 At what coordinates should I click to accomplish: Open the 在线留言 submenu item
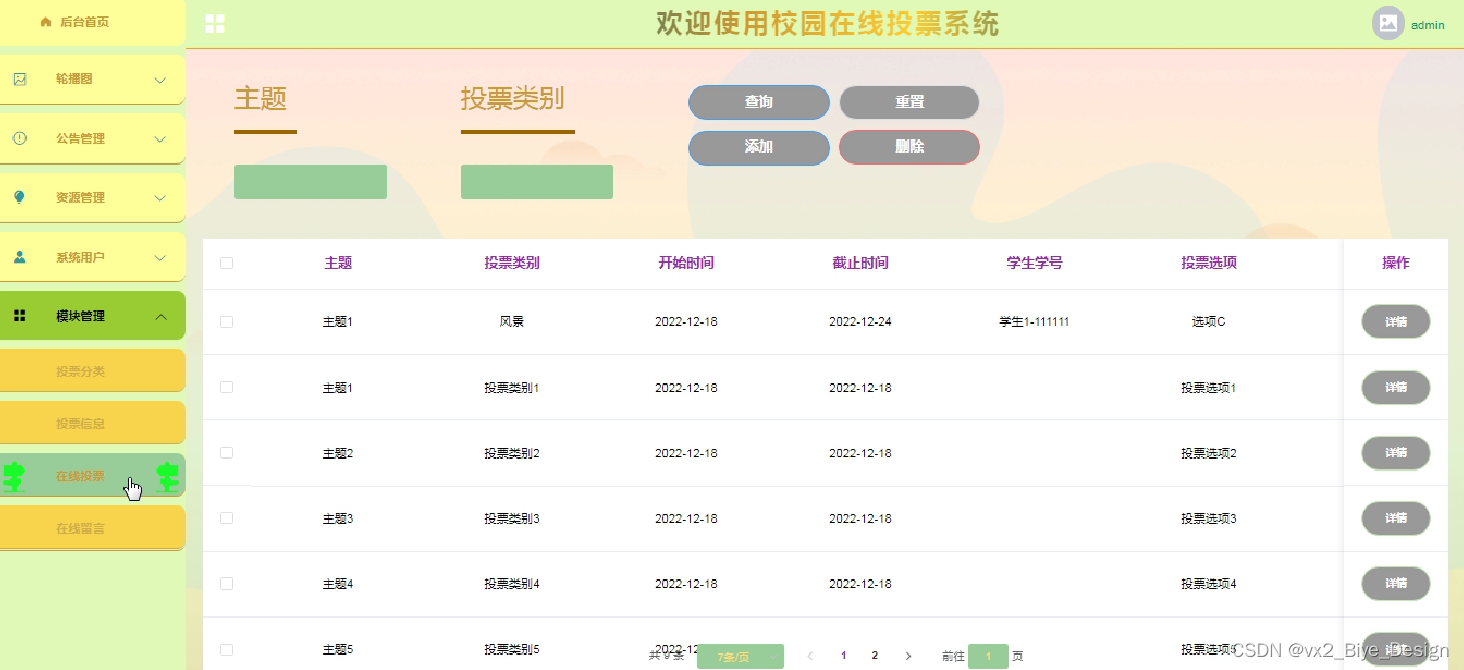[x=92, y=528]
